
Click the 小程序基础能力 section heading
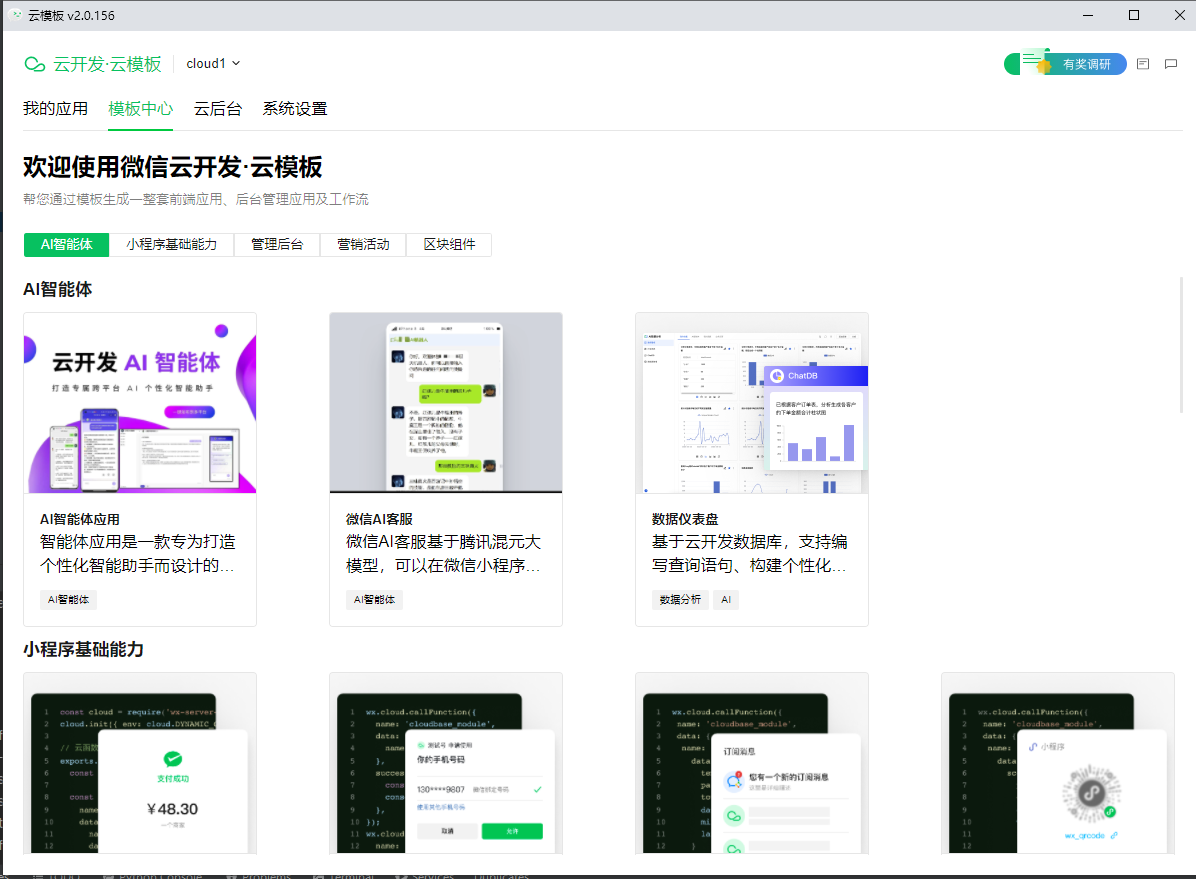click(83, 649)
